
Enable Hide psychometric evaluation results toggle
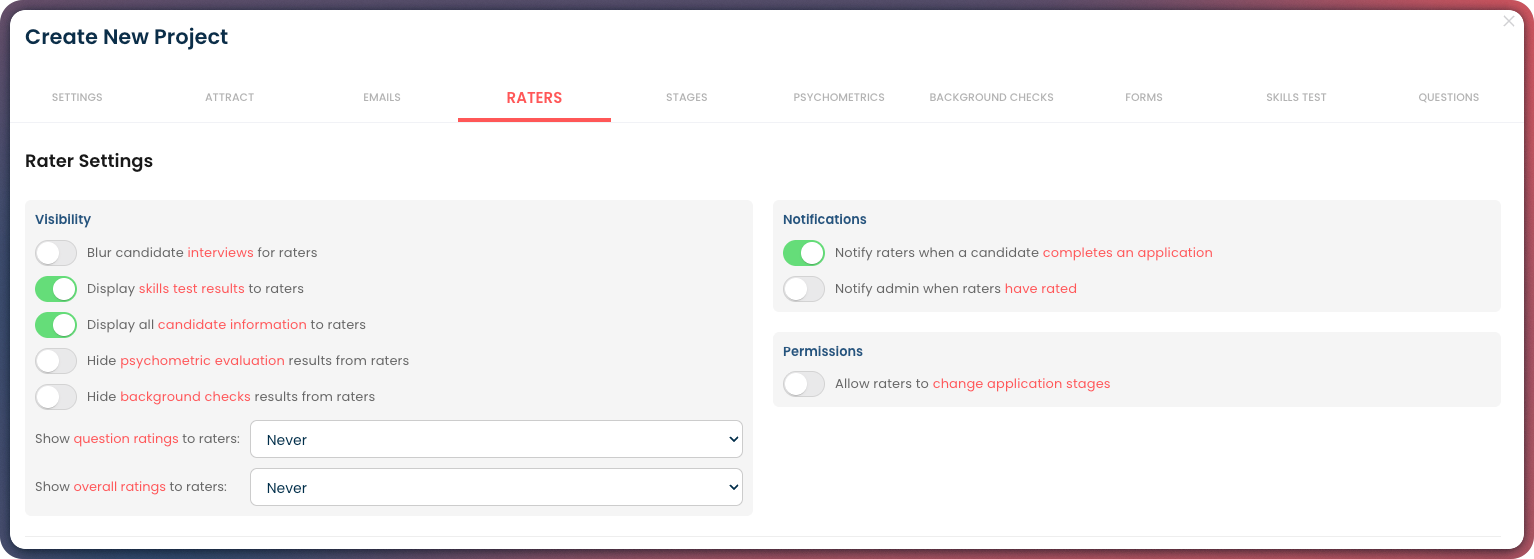56,361
